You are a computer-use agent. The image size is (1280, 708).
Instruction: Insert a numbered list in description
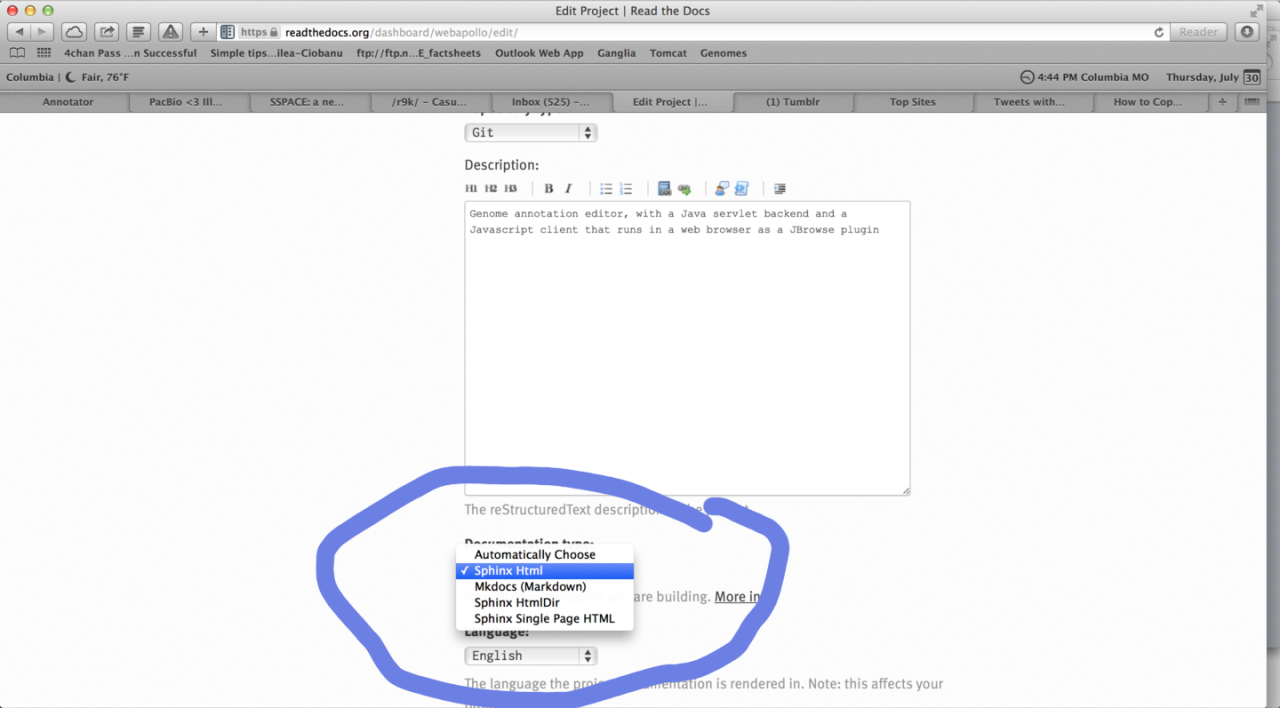coord(626,189)
